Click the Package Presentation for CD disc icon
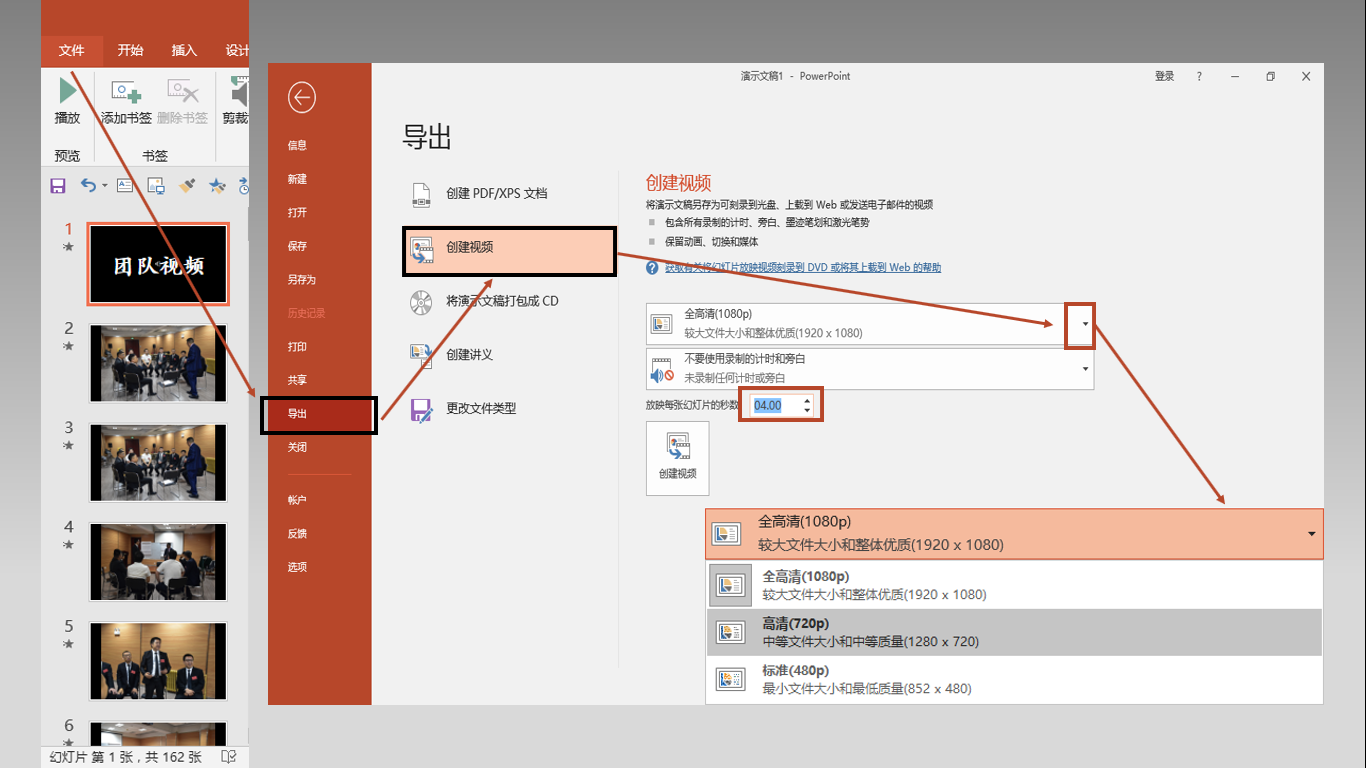Screen dimensions: 1366x768 (421, 301)
